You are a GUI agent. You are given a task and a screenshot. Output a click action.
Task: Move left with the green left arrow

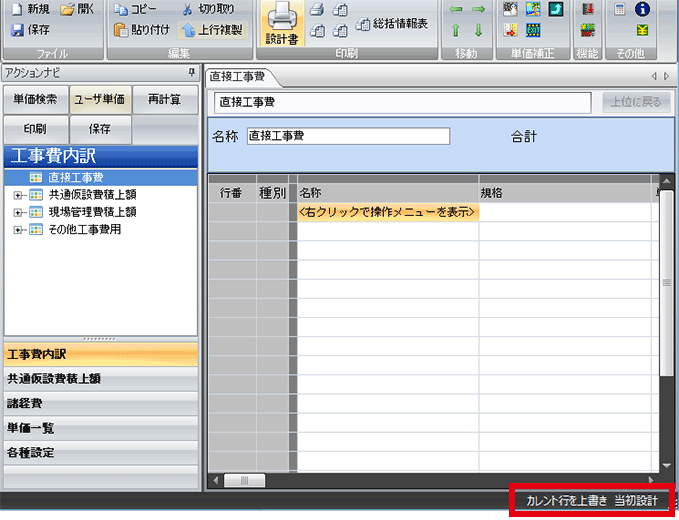point(456,9)
